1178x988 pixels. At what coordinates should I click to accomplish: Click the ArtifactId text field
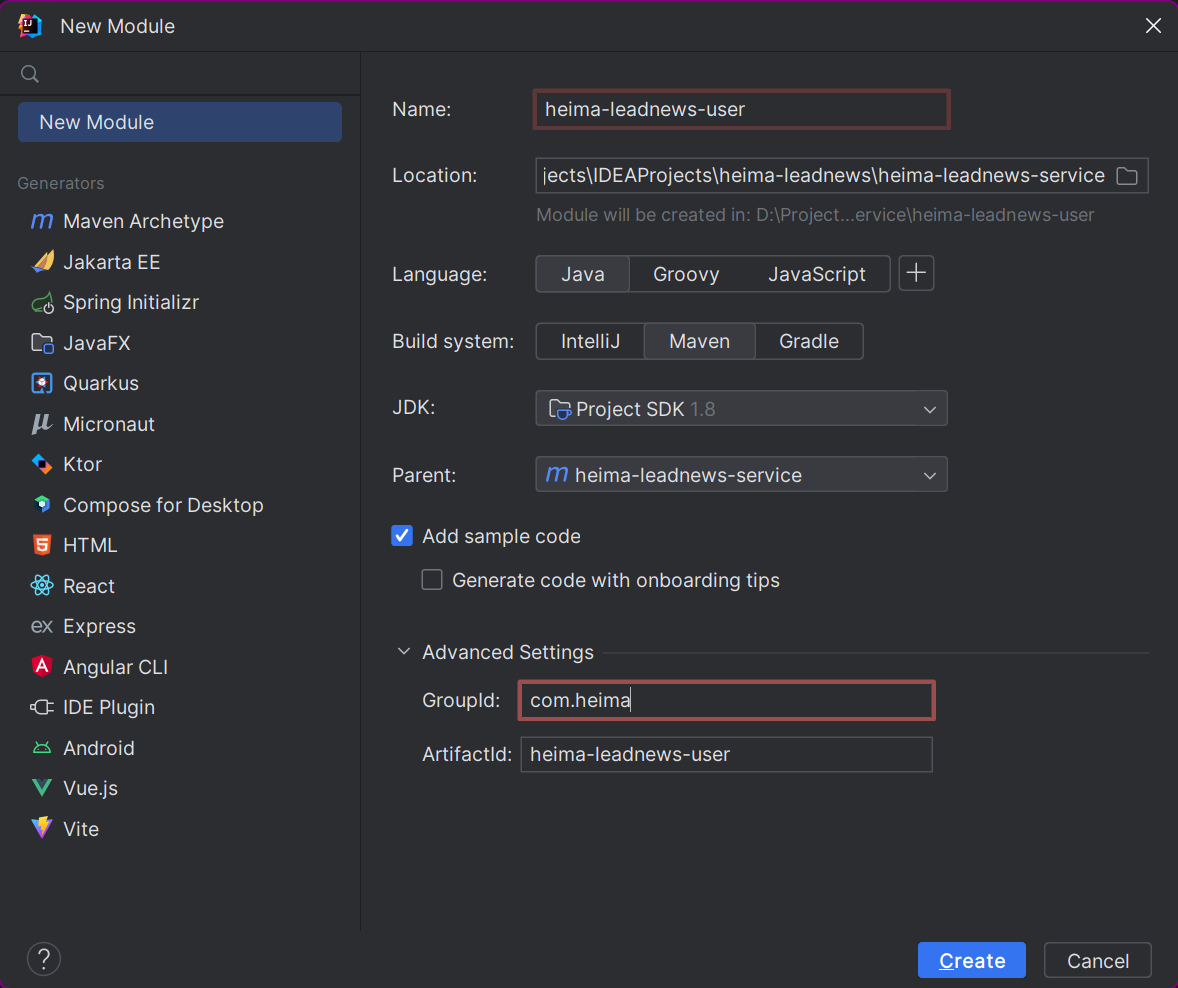tap(726, 754)
